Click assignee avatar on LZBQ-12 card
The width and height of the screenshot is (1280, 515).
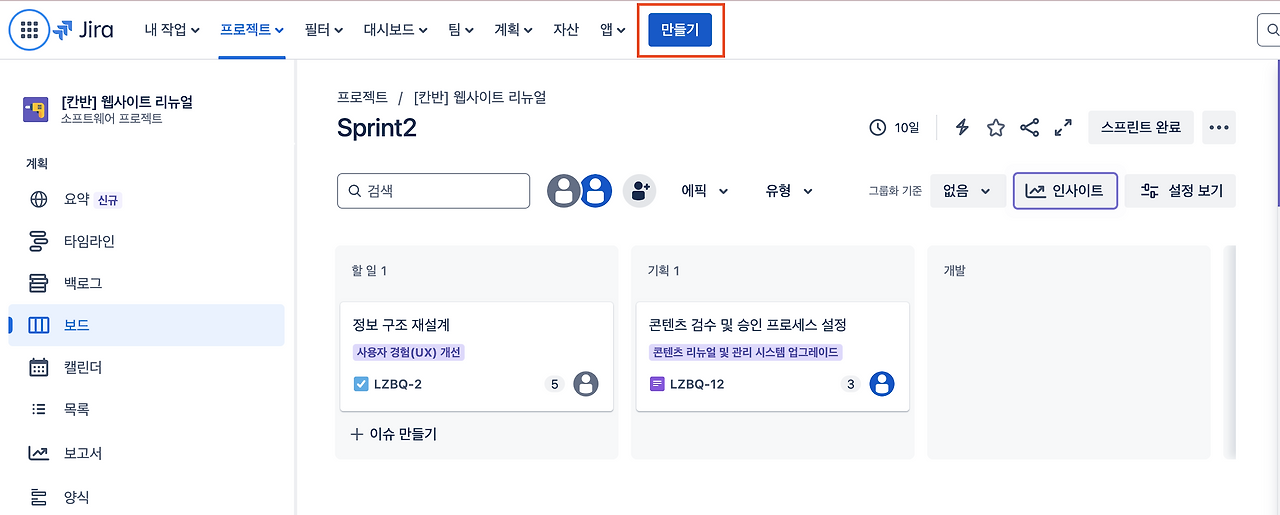click(x=881, y=384)
